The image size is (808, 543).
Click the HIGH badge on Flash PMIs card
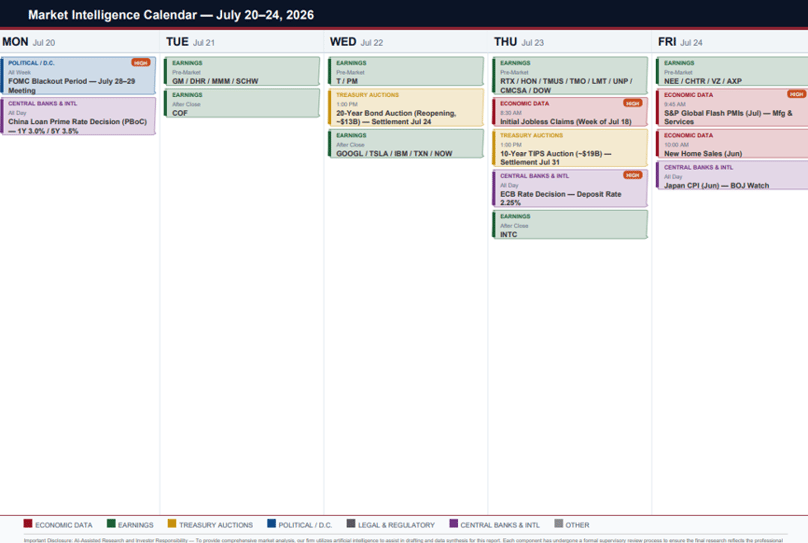tap(796, 94)
